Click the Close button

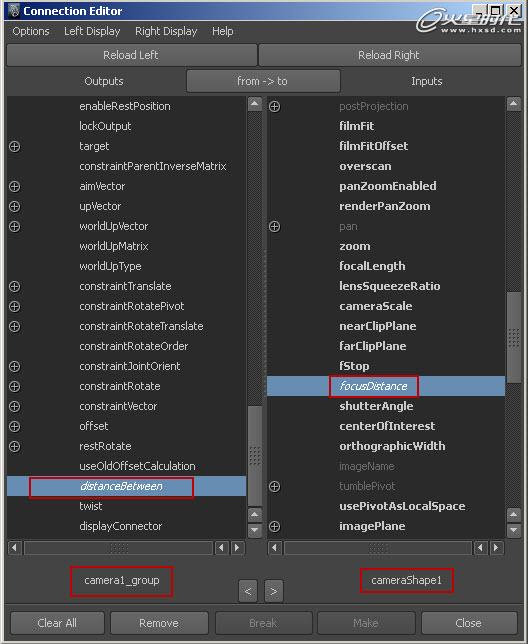[468, 623]
